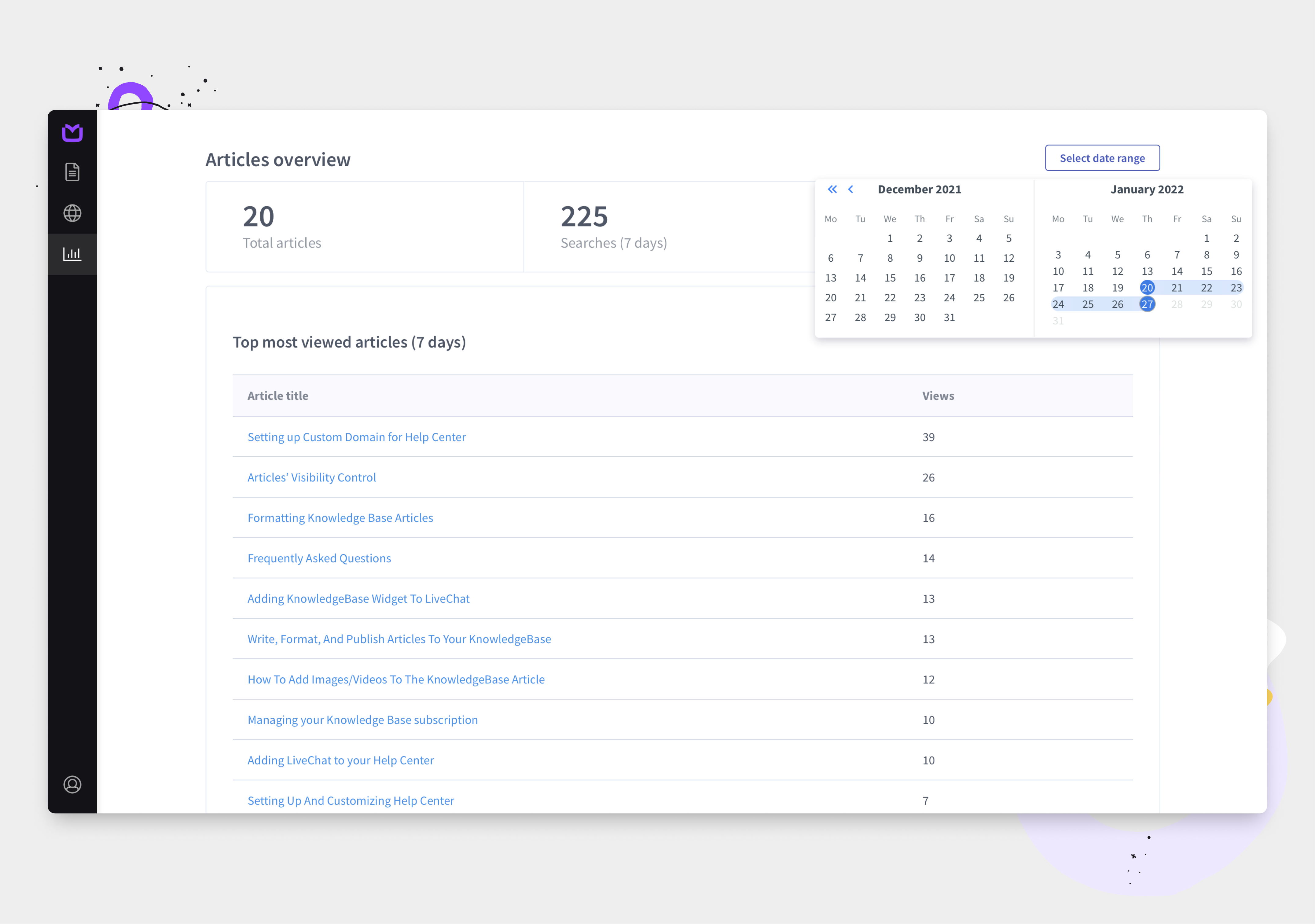
Task: Select December 15 in the calendar
Action: tap(890, 278)
